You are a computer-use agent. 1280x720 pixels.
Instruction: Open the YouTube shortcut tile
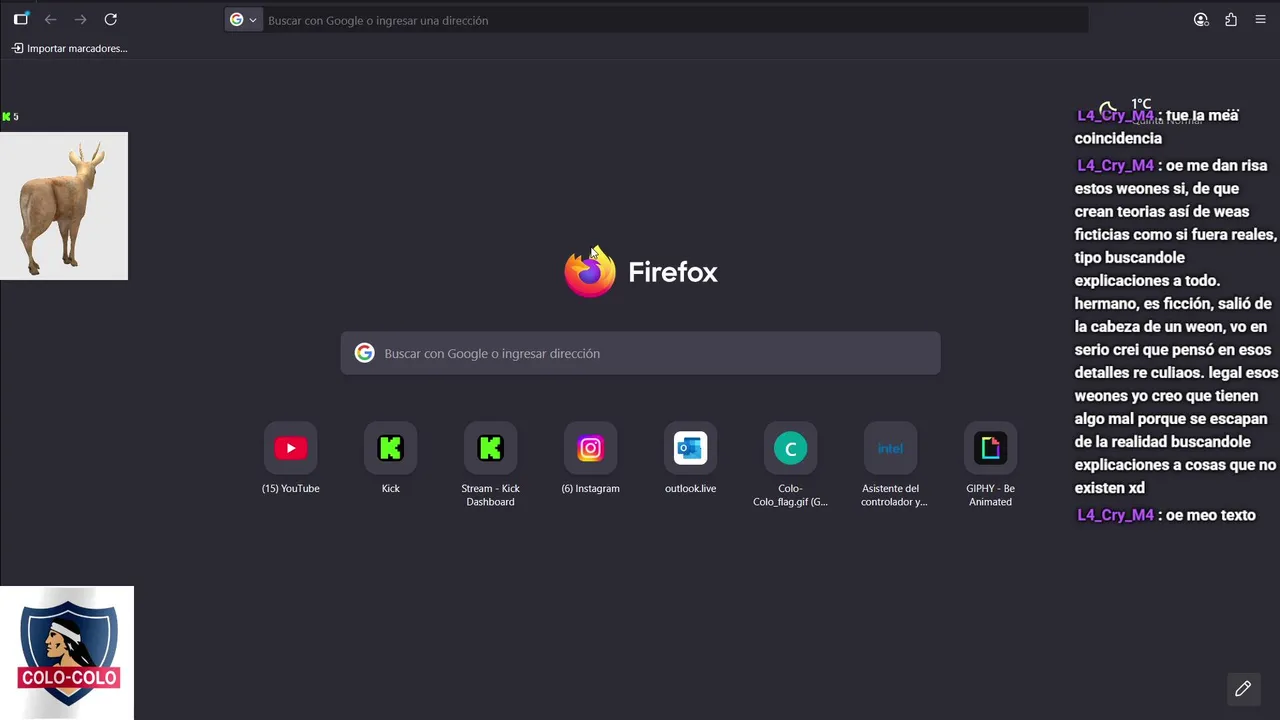291,448
